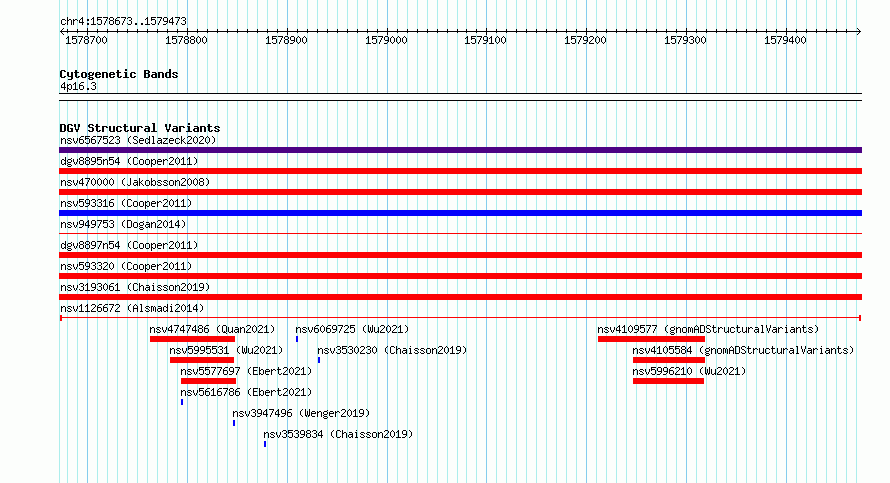Viewport: 890px width, 483px height.
Task: Click ruler position 1579400
Action: pyautogui.click(x=785, y=40)
